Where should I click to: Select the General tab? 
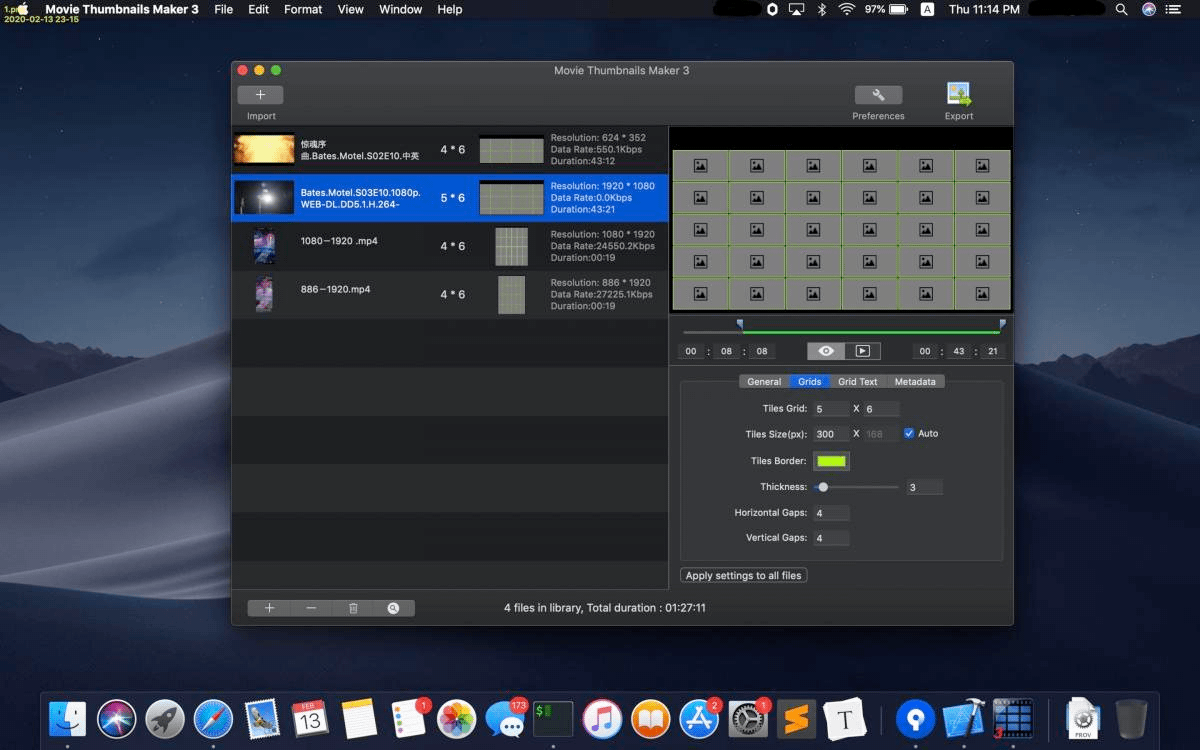click(x=764, y=382)
